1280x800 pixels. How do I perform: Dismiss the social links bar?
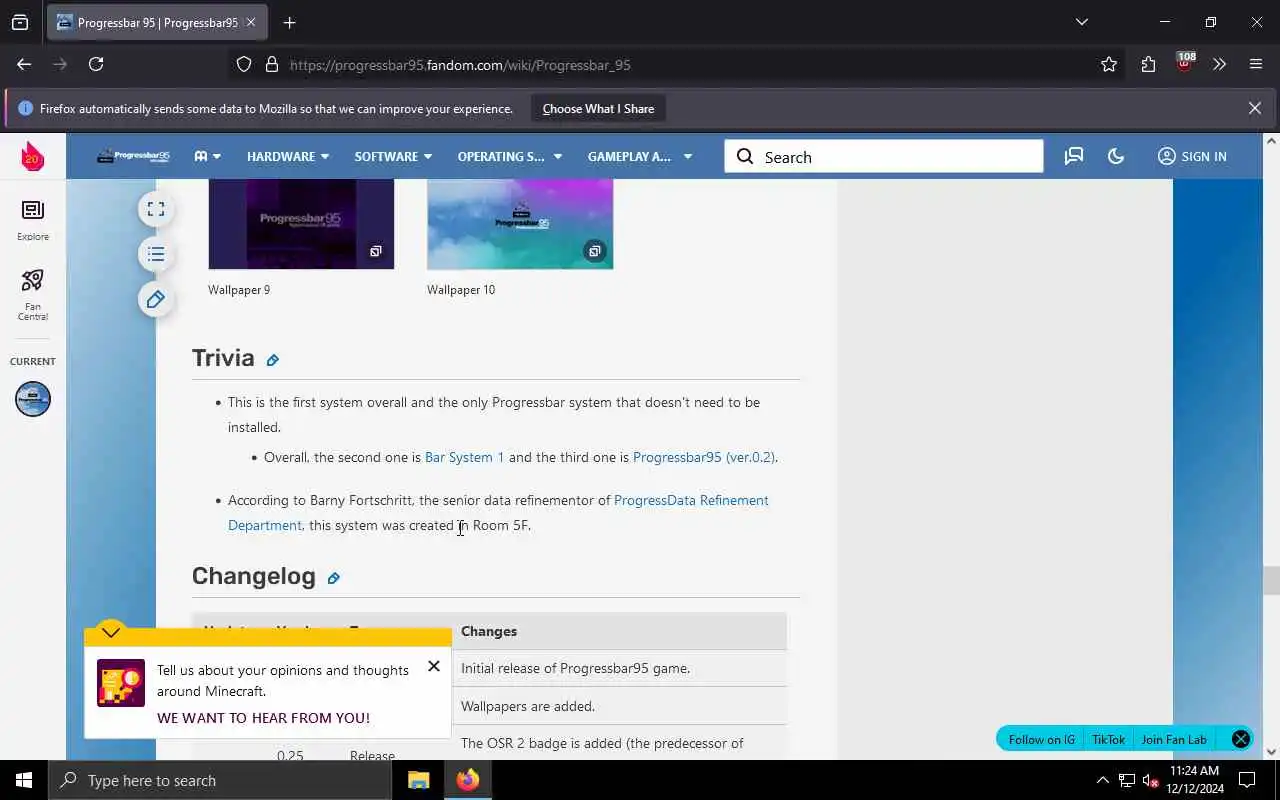tap(1240, 739)
